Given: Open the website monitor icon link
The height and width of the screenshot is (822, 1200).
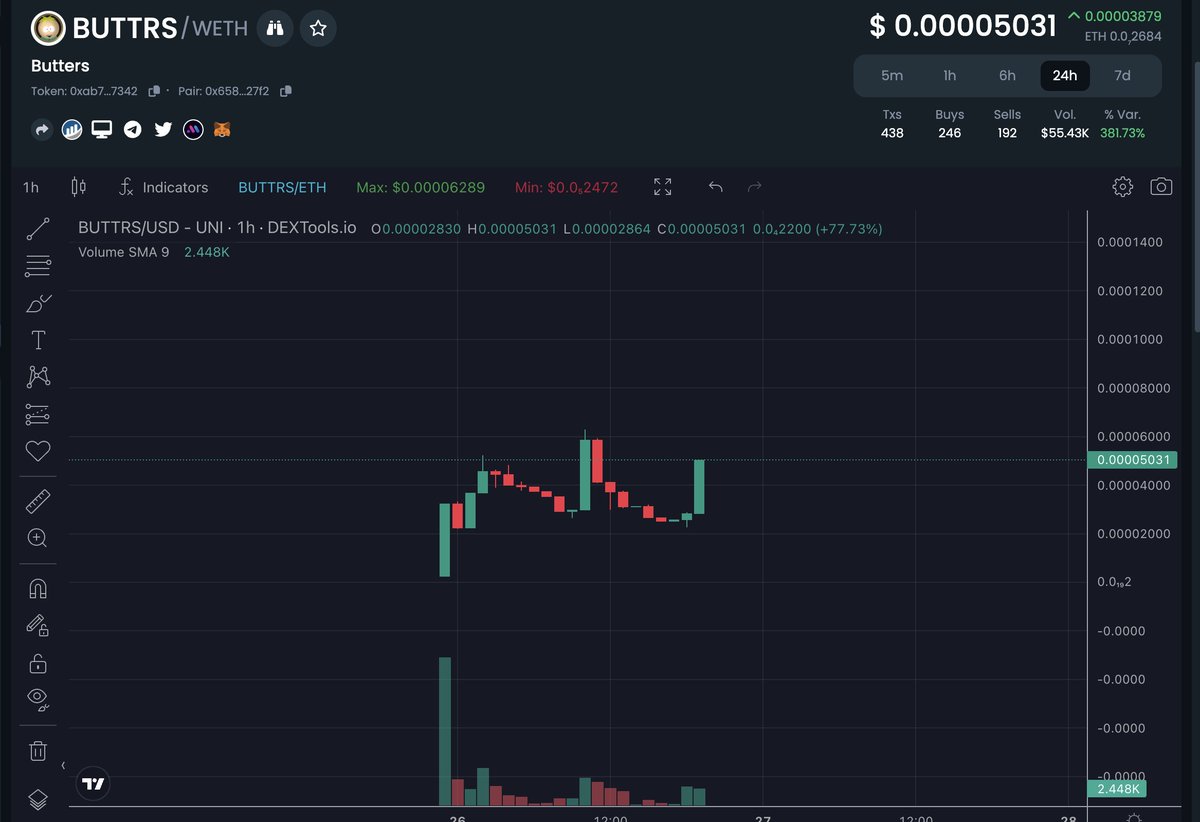Looking at the screenshot, I should 102,129.
